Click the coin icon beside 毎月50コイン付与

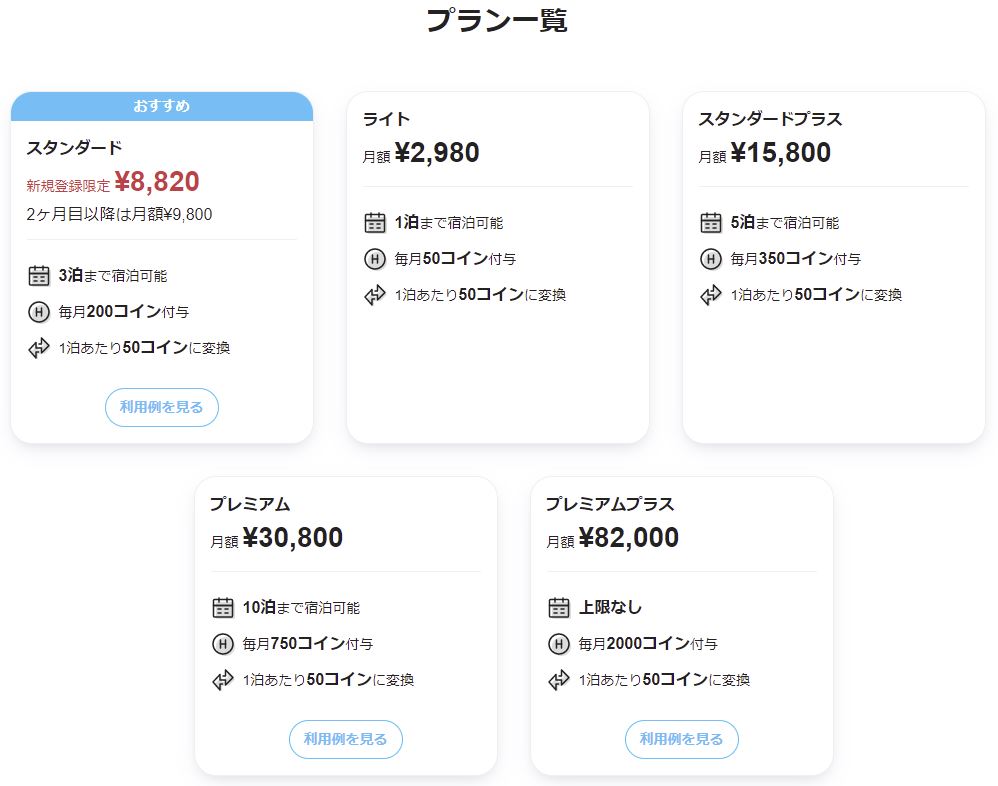click(x=375, y=259)
